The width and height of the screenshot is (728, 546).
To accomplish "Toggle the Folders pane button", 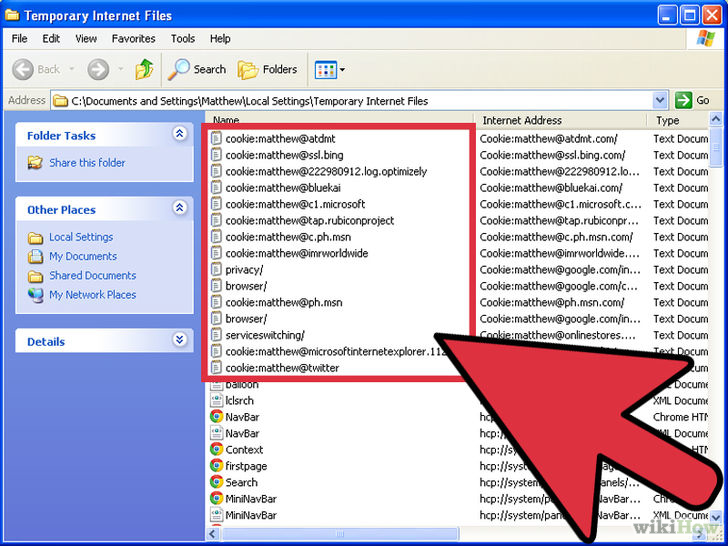I will point(267,70).
